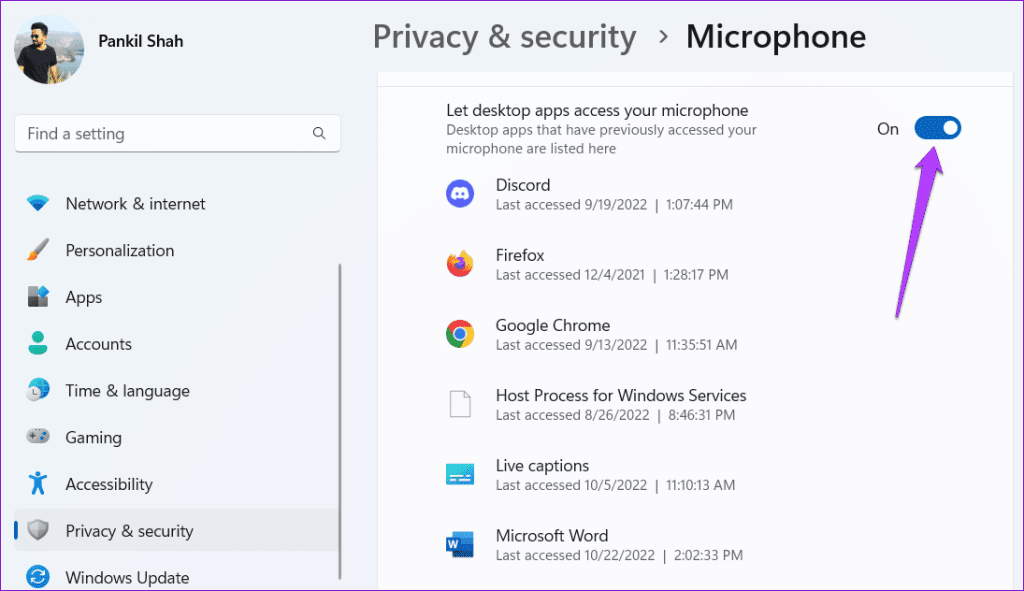Click the search magnifier icon
The height and width of the screenshot is (591, 1024).
[x=318, y=133]
